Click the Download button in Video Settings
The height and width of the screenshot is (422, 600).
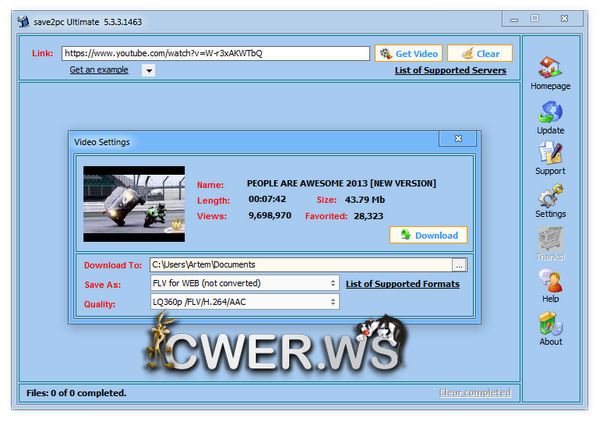pos(428,235)
